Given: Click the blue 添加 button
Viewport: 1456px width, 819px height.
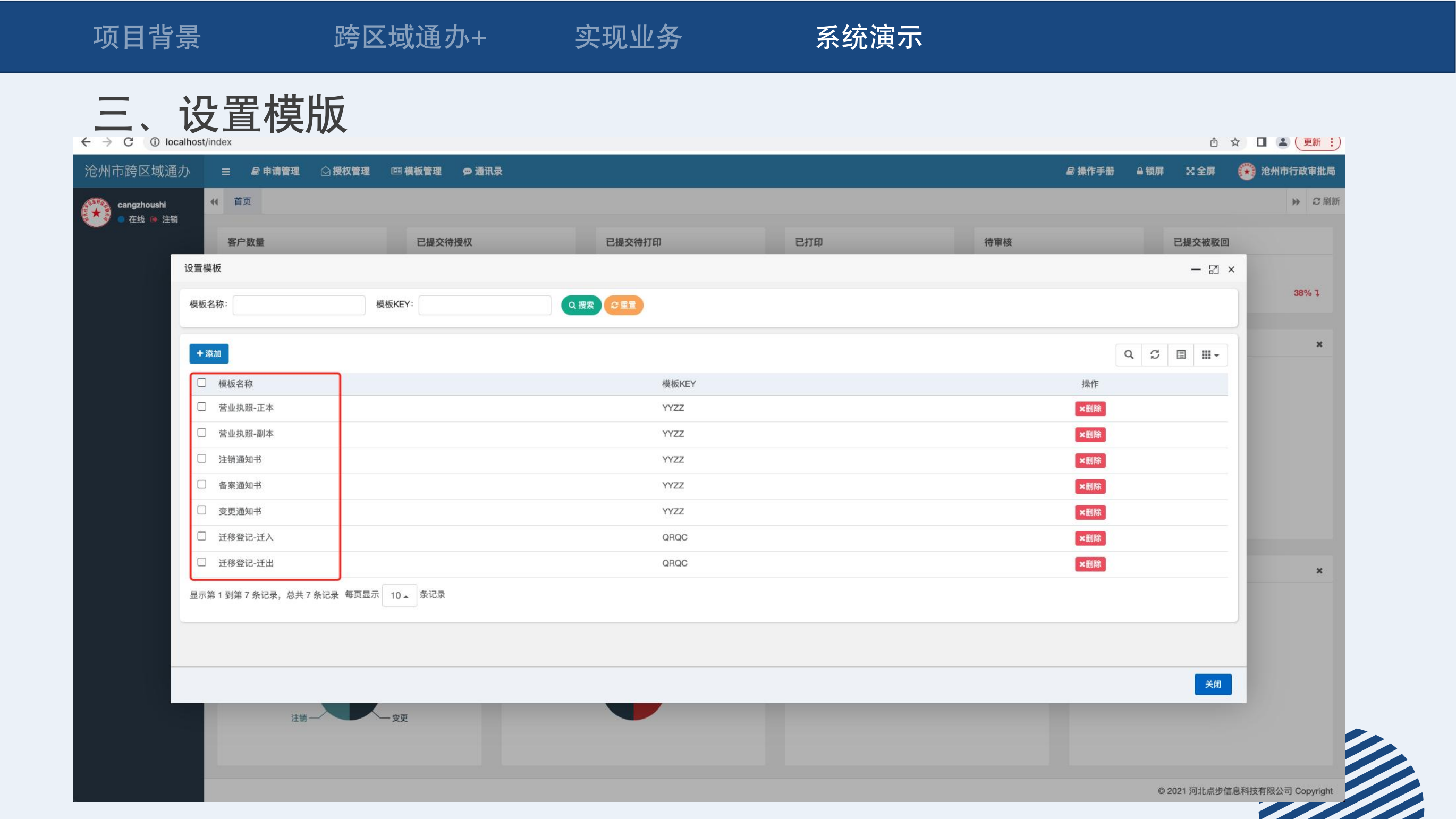Looking at the screenshot, I should pyautogui.click(x=208, y=354).
